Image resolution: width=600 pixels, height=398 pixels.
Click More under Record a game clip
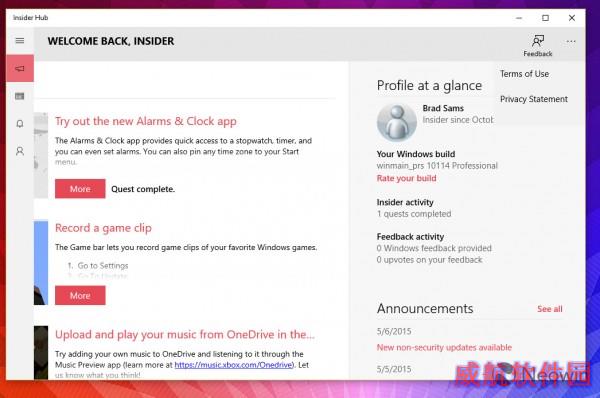click(80, 295)
